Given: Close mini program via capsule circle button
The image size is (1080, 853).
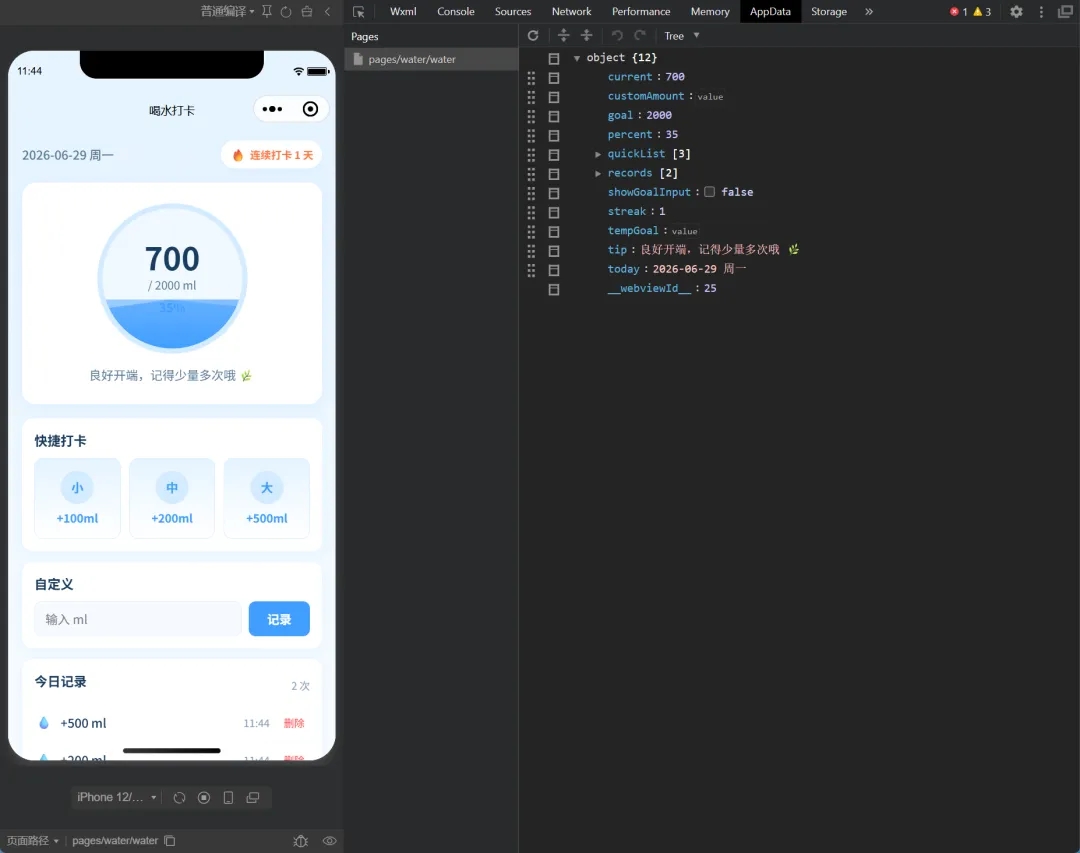Looking at the screenshot, I should pos(310,109).
